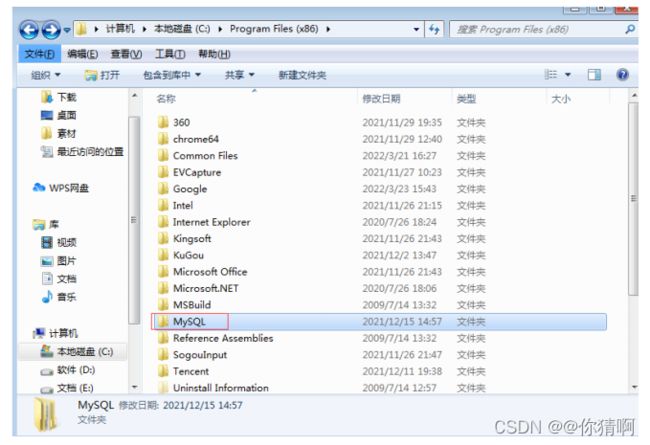Expand the address bar history dropdown

pos(416,29)
